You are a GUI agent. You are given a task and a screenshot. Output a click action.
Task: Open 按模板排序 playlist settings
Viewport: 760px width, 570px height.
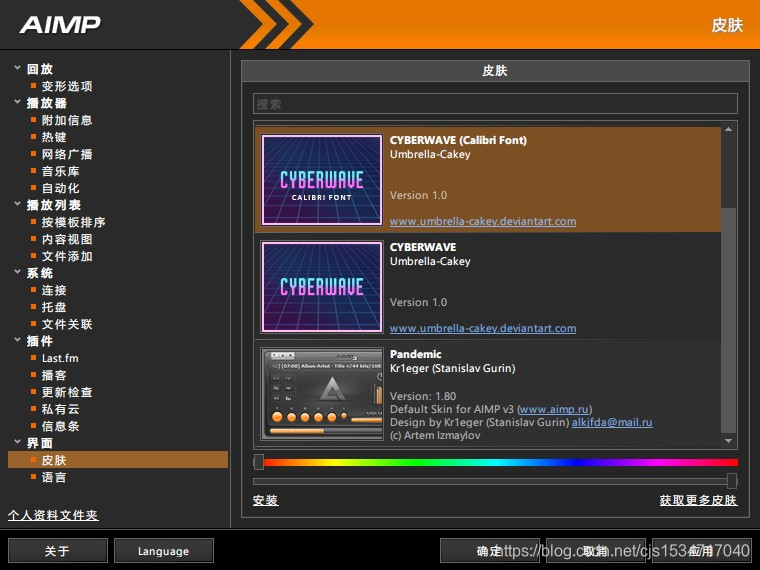click(73, 222)
